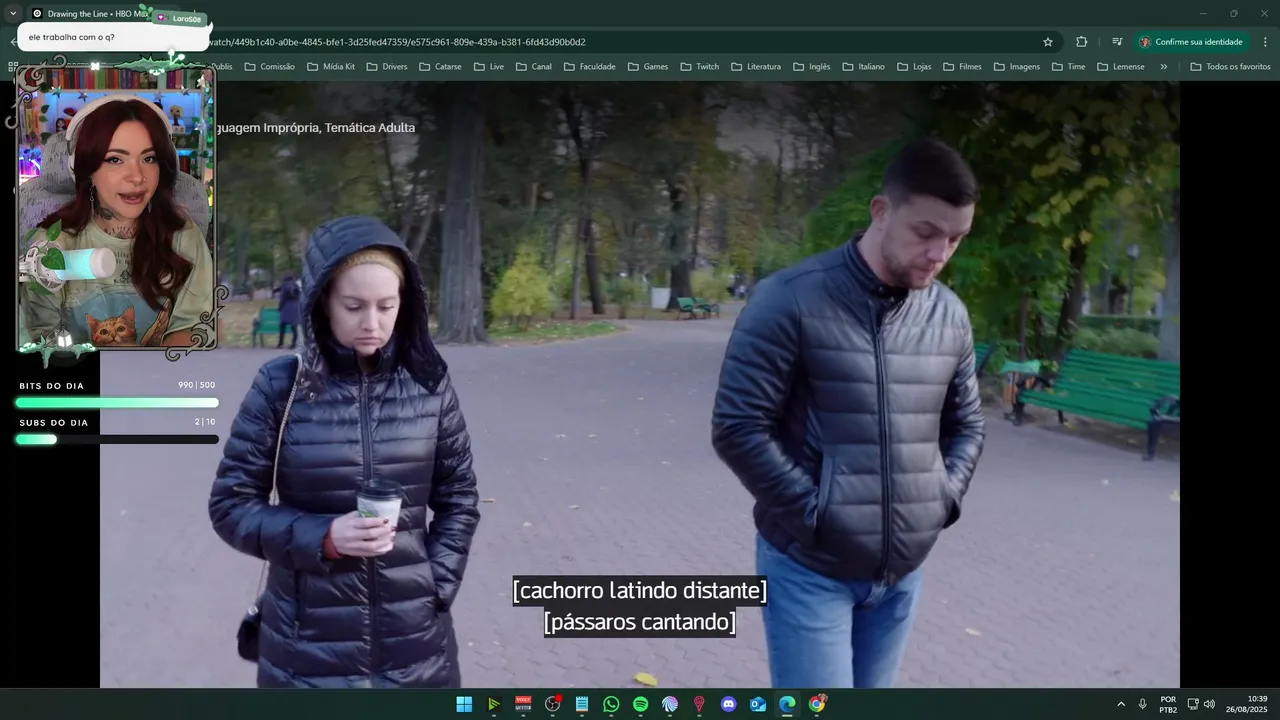Open the network/display tray icon
Image resolution: width=1280 pixels, height=720 pixels.
[1193, 704]
